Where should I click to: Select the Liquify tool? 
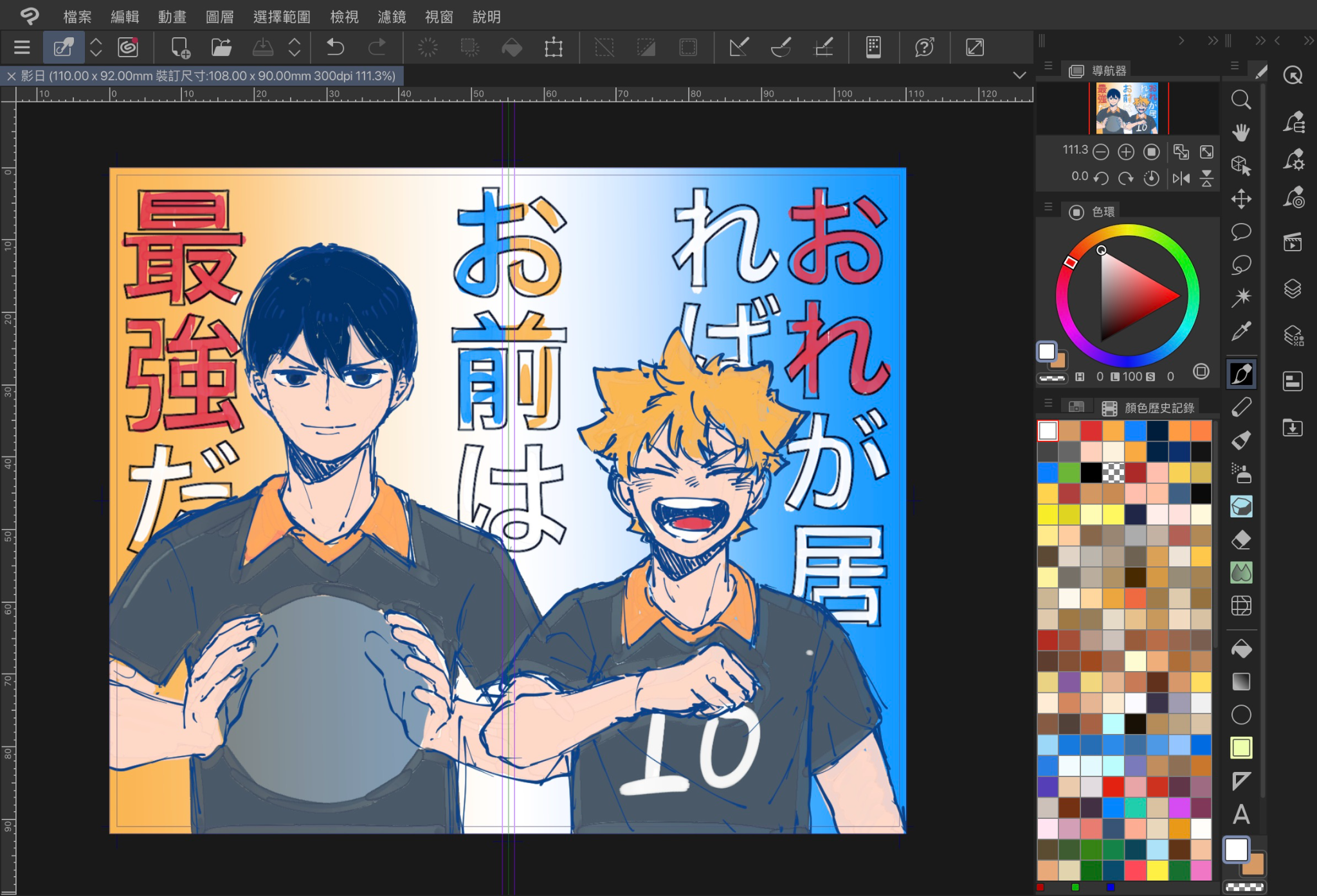1241,606
